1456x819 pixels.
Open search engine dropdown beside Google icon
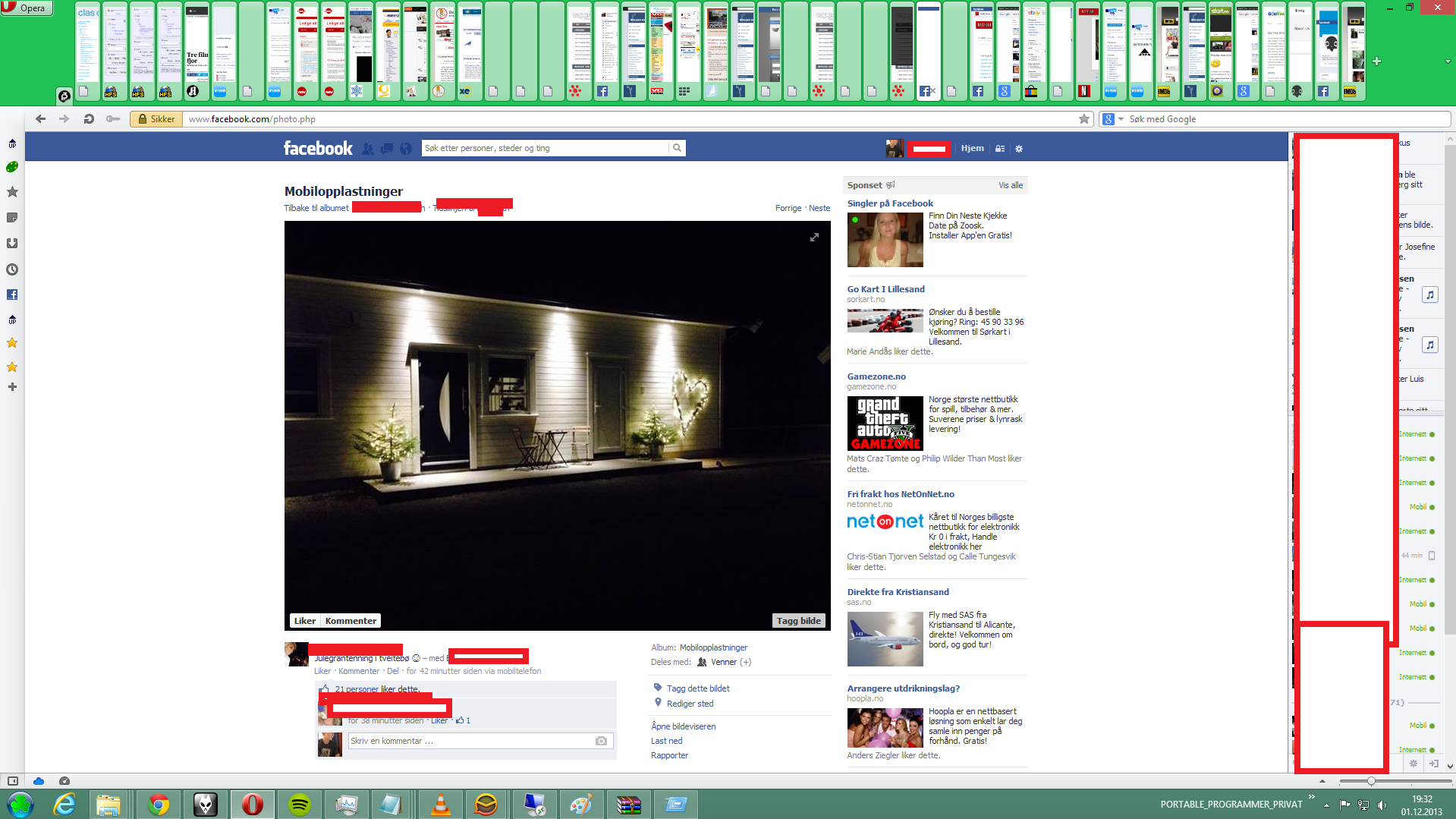click(x=1121, y=119)
